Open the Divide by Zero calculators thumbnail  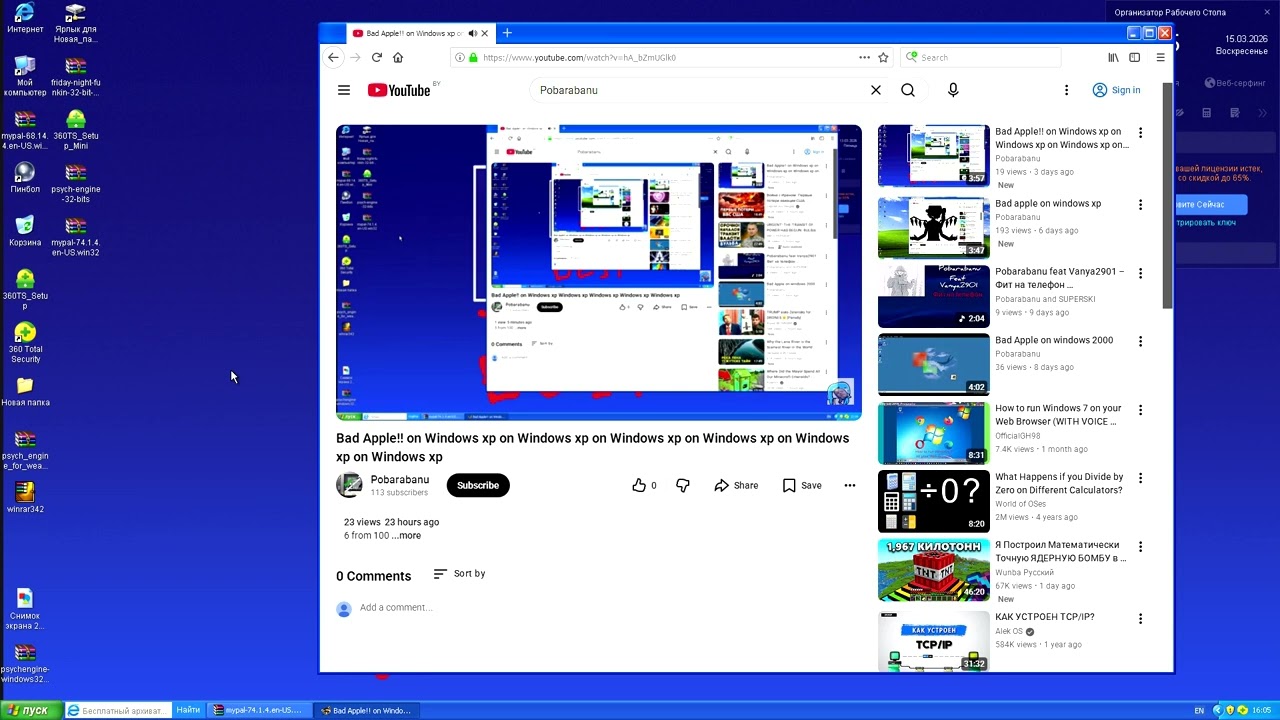click(x=934, y=501)
